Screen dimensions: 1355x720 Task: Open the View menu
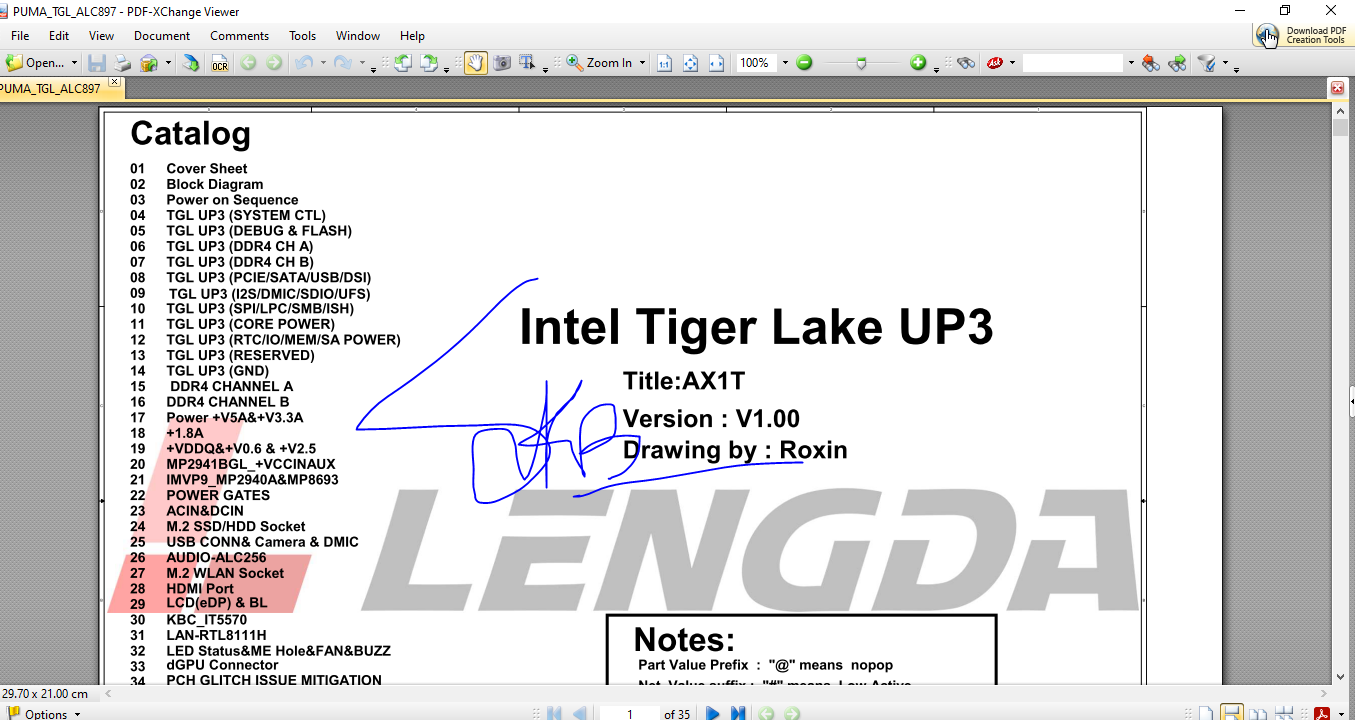(102, 36)
